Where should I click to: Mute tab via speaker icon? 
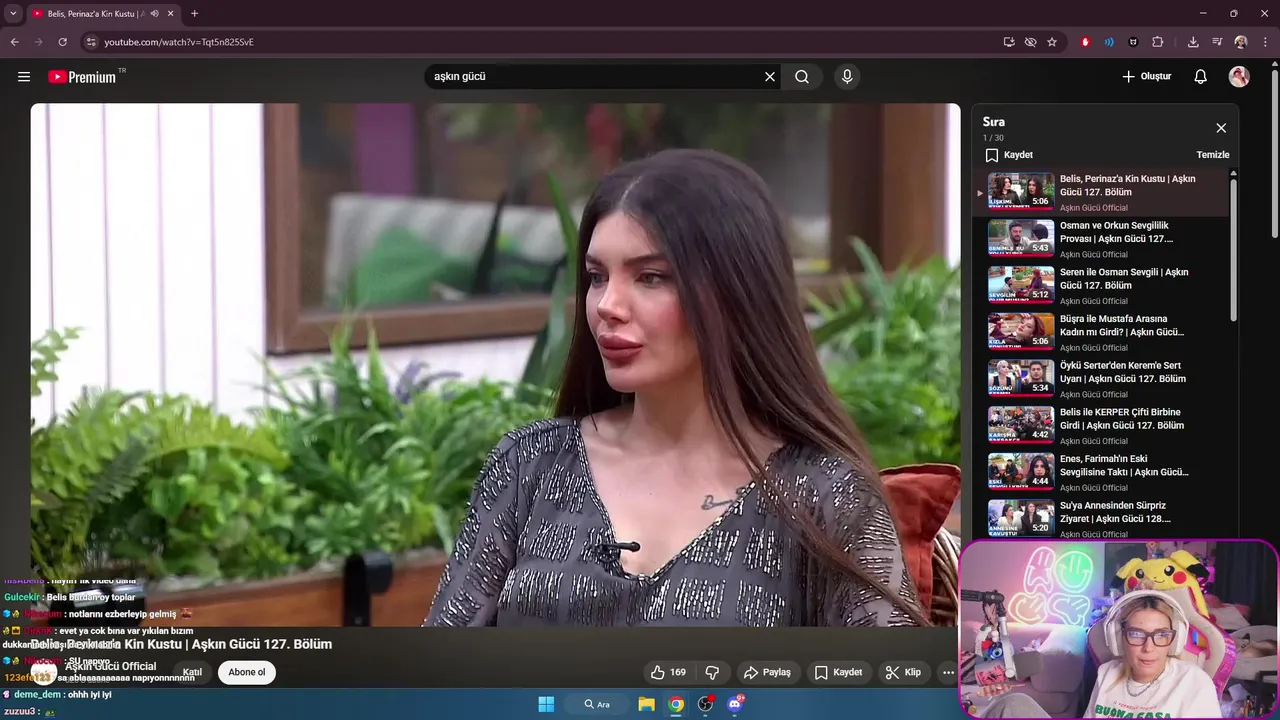[x=154, y=14]
